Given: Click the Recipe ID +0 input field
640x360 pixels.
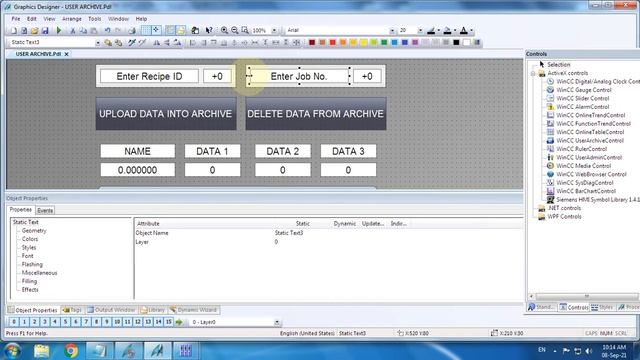Looking at the screenshot, I should (217, 76).
